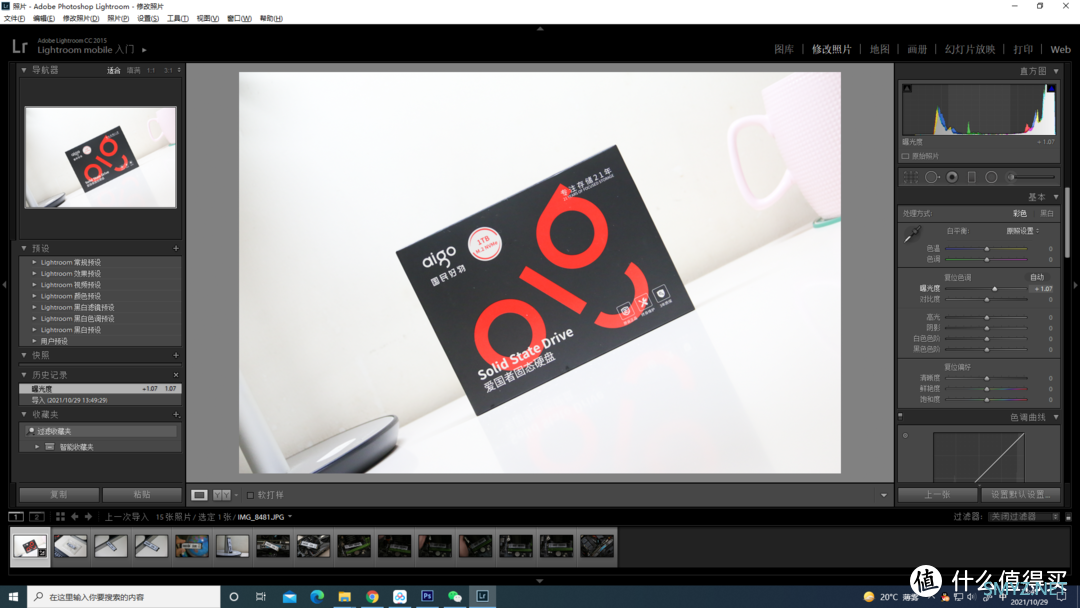
Task: Select main window display button 1
Action: [16, 516]
